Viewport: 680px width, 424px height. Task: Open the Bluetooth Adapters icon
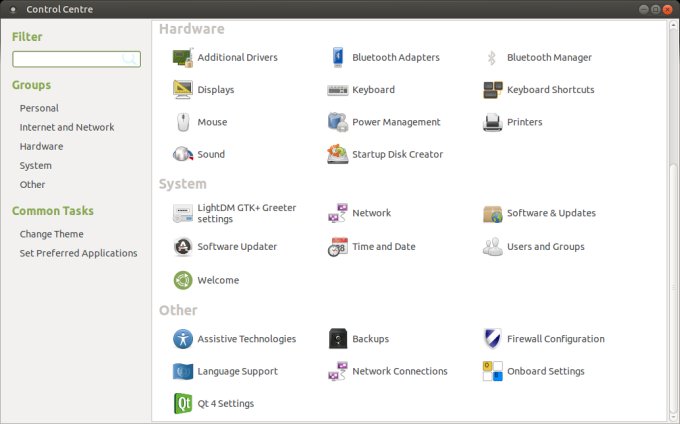pos(338,58)
